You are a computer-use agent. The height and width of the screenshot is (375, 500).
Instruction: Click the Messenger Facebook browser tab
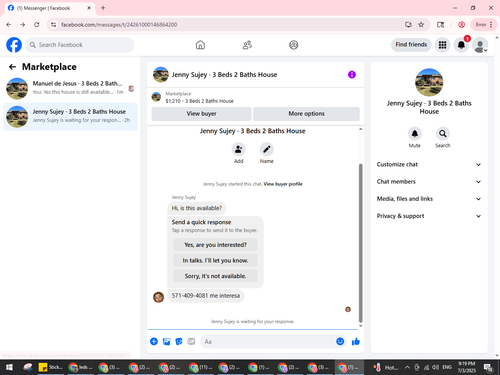tap(50, 8)
